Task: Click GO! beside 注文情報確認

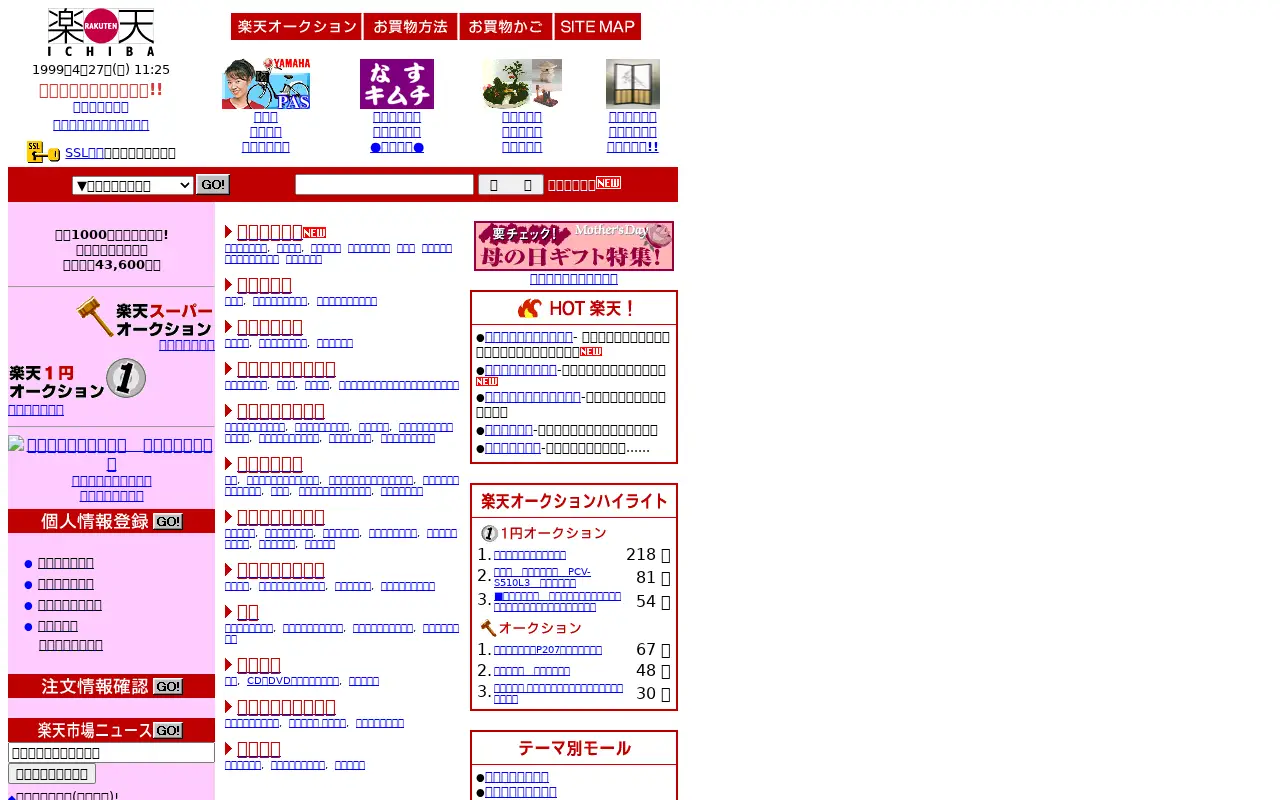Action: tap(168, 686)
